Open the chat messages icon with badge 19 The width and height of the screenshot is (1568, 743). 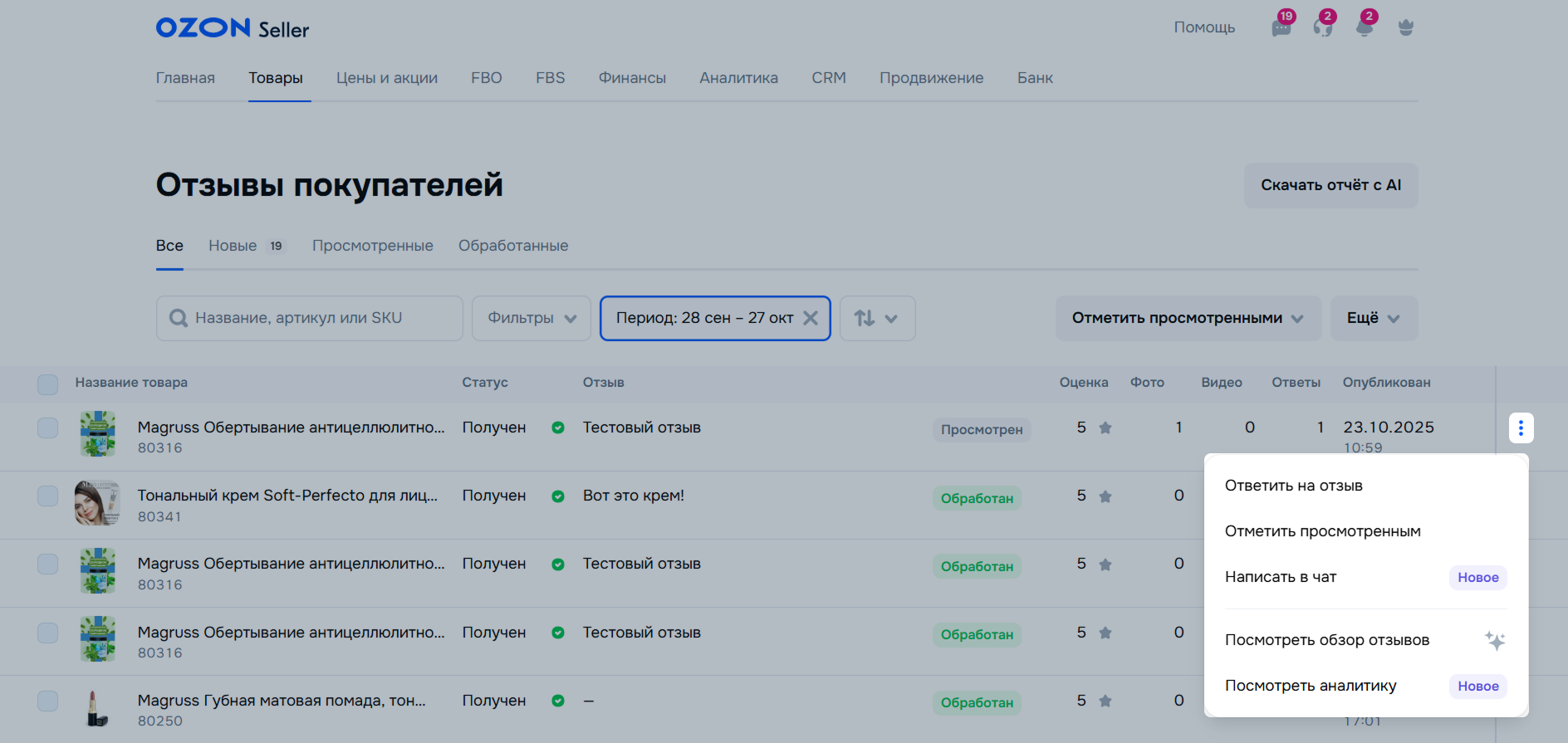pyautogui.click(x=1281, y=27)
